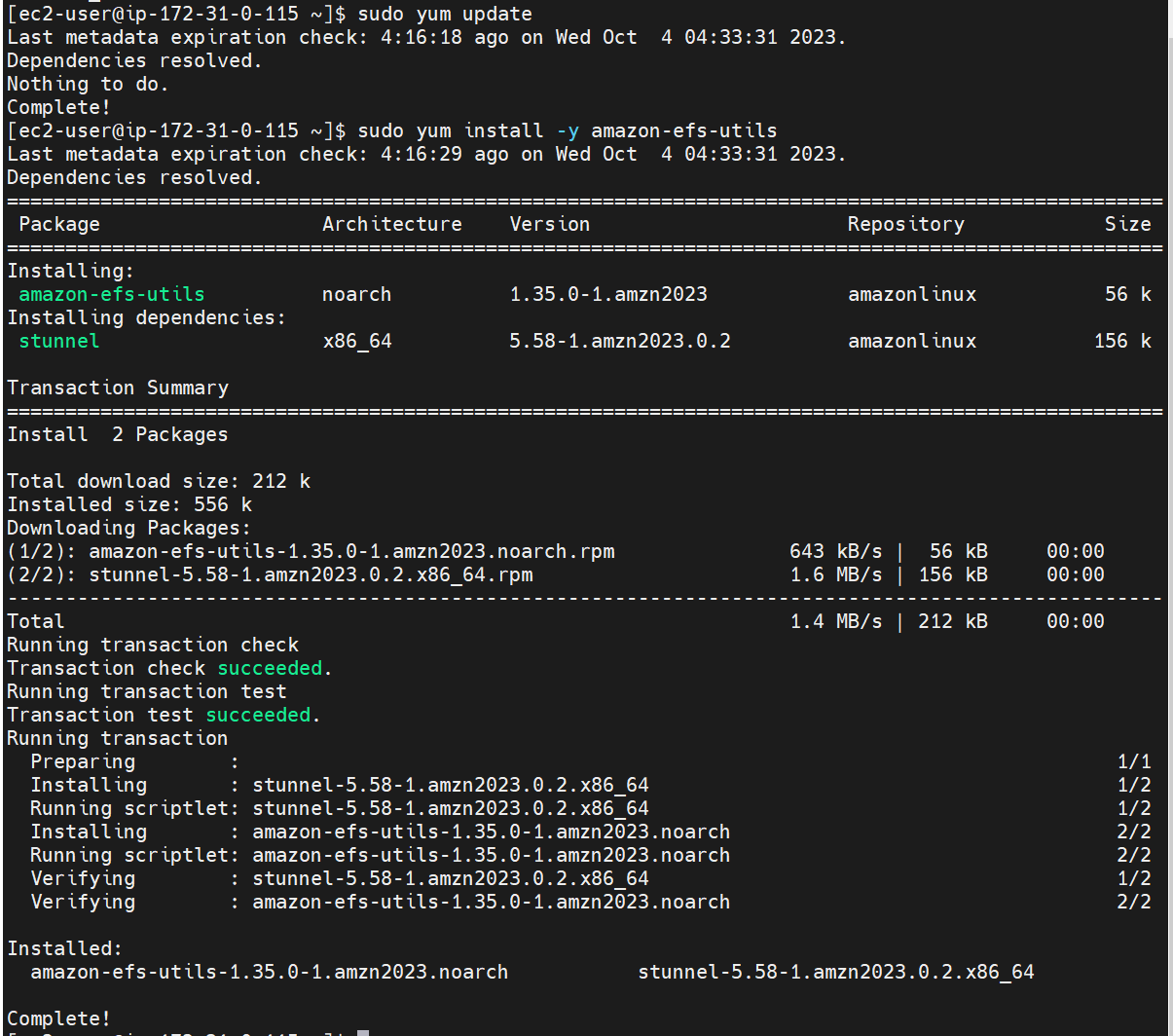
Task: Click version '5.58-1.amzn2023.0.2' in table
Action: pos(620,342)
